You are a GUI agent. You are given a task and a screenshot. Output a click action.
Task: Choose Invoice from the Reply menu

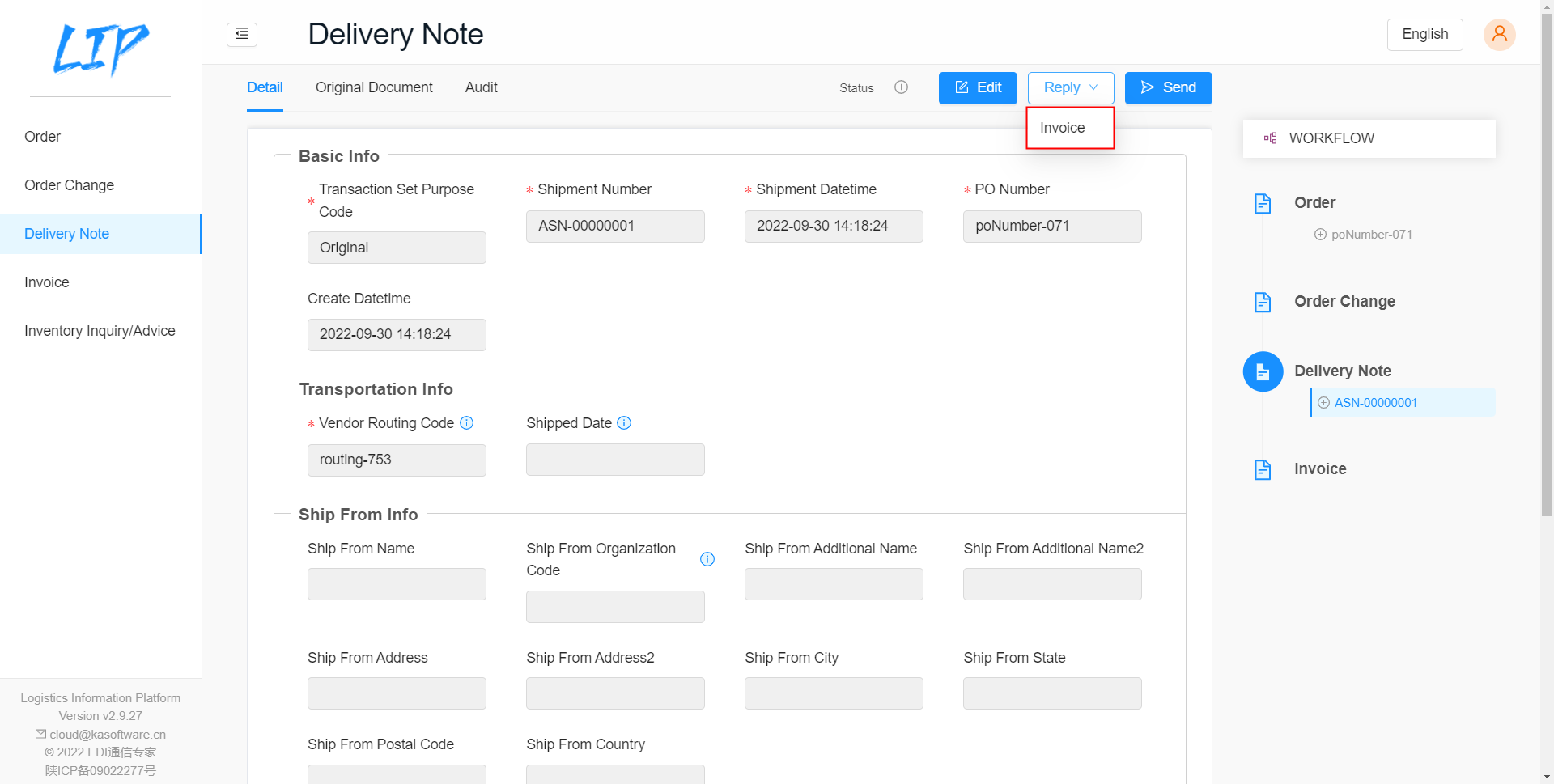(1070, 128)
